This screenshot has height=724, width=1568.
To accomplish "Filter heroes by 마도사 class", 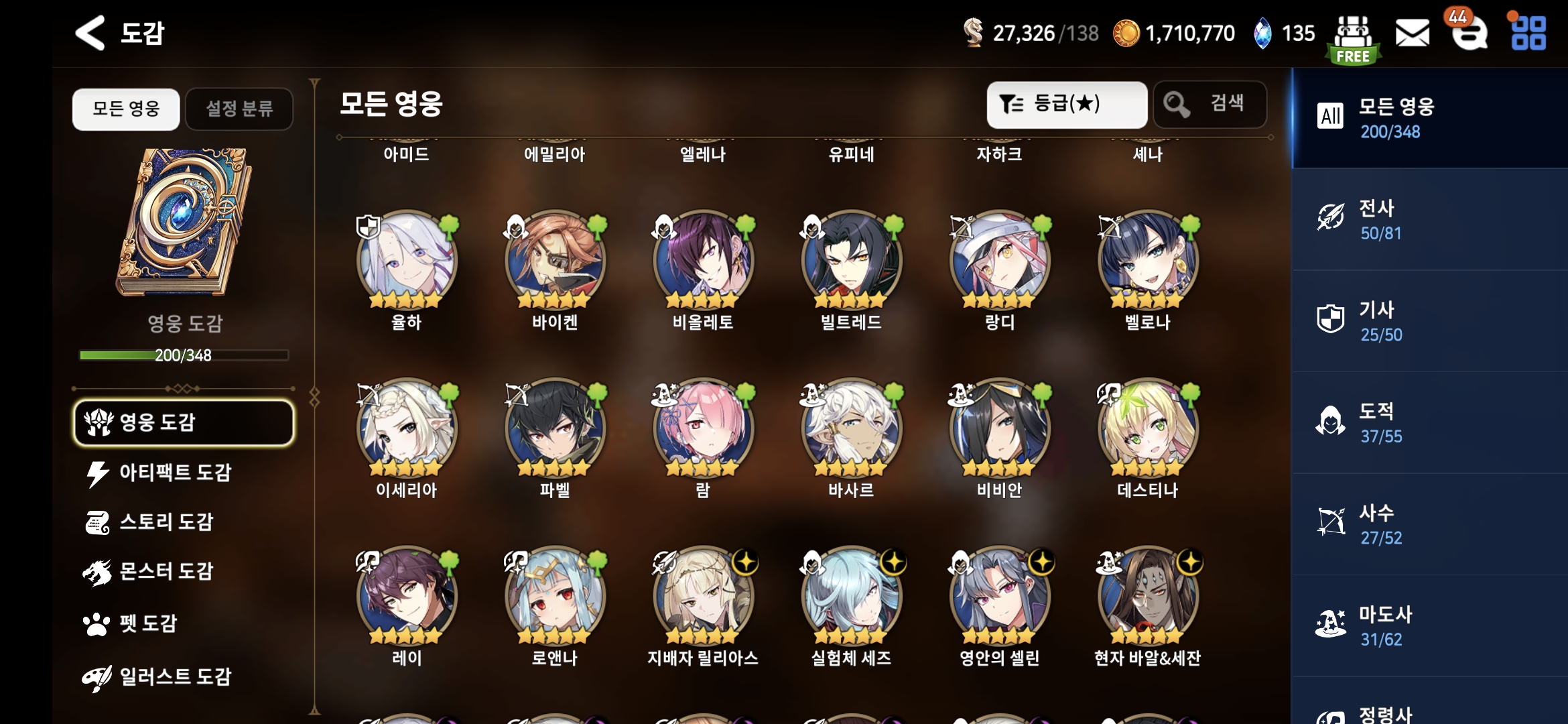I will 1429,626.
